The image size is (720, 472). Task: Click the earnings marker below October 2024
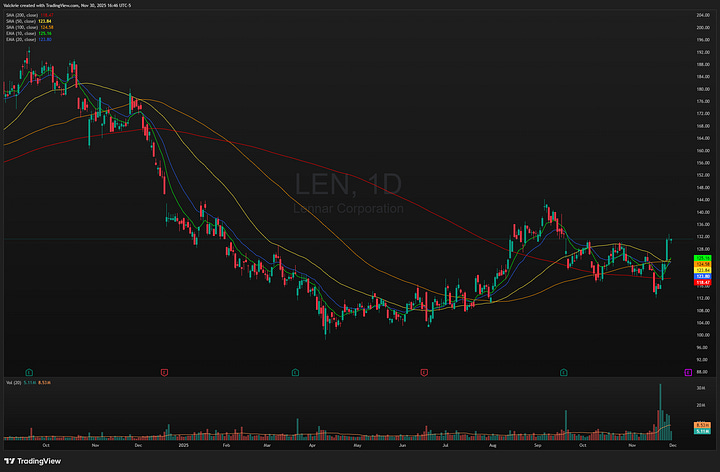click(x=29, y=372)
